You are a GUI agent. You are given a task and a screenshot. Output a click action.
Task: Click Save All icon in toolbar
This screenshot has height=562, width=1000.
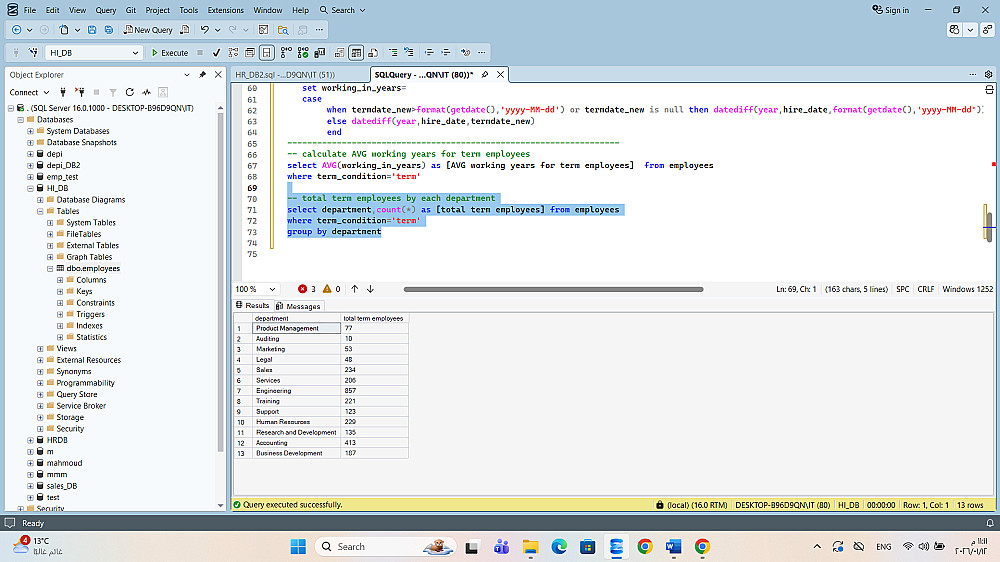[107, 30]
